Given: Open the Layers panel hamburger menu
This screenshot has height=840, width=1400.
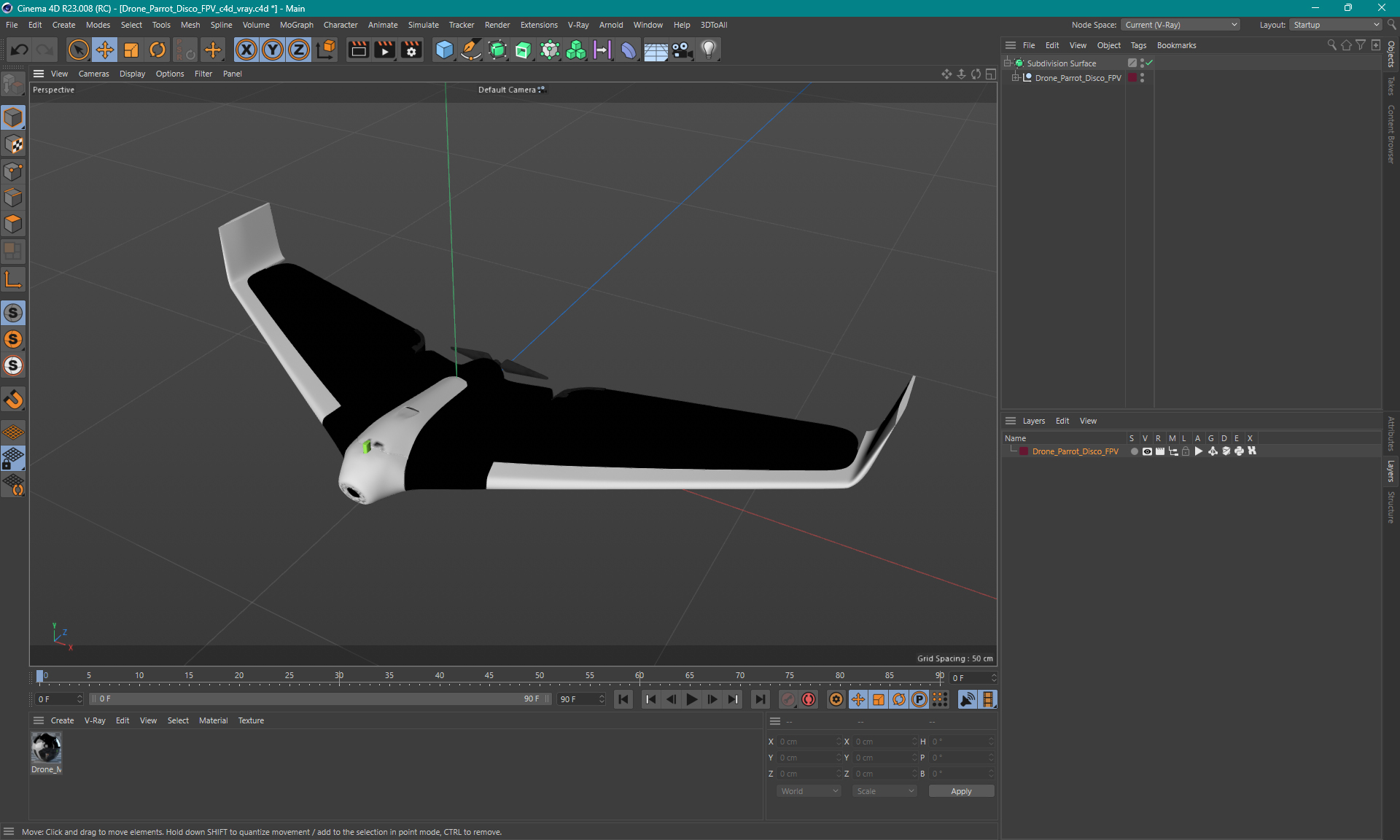Looking at the screenshot, I should click(x=1011, y=421).
